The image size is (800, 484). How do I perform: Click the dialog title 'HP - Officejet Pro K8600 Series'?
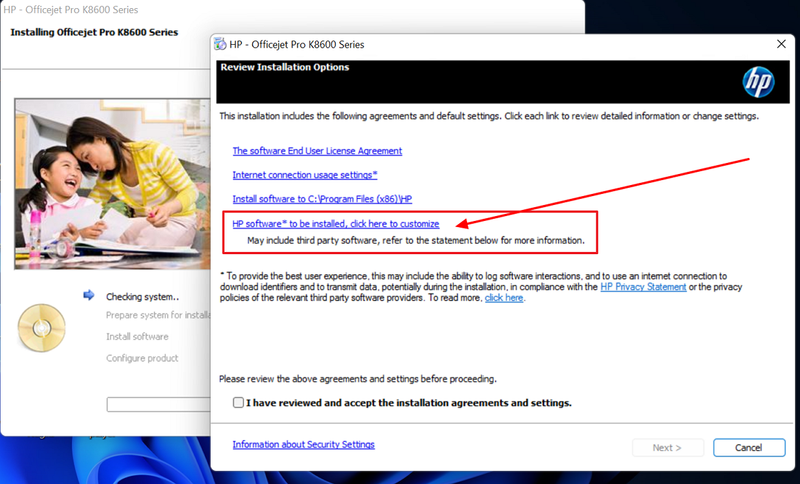pos(297,45)
